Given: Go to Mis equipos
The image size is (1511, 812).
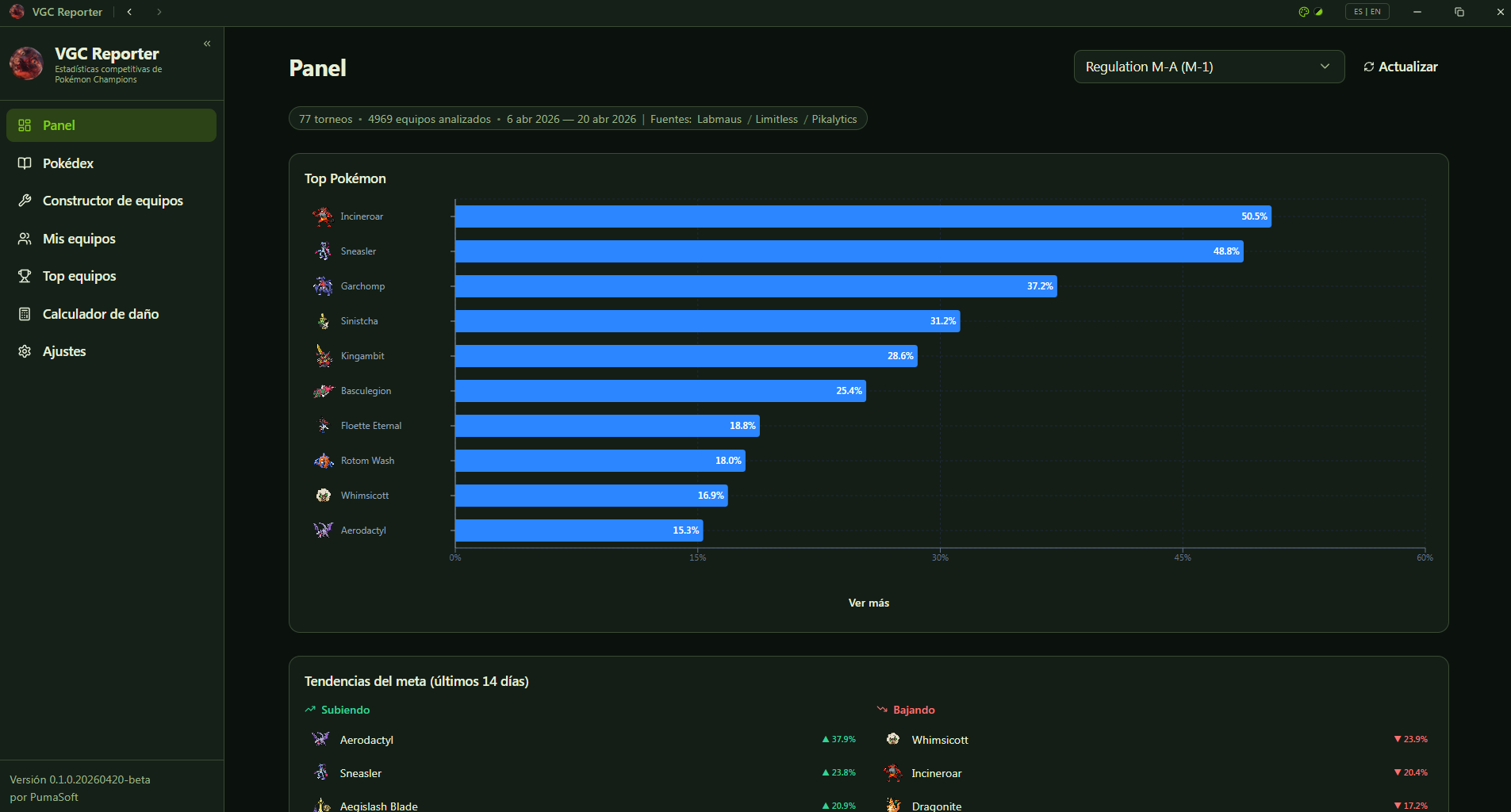Looking at the screenshot, I should pyautogui.click(x=111, y=239).
